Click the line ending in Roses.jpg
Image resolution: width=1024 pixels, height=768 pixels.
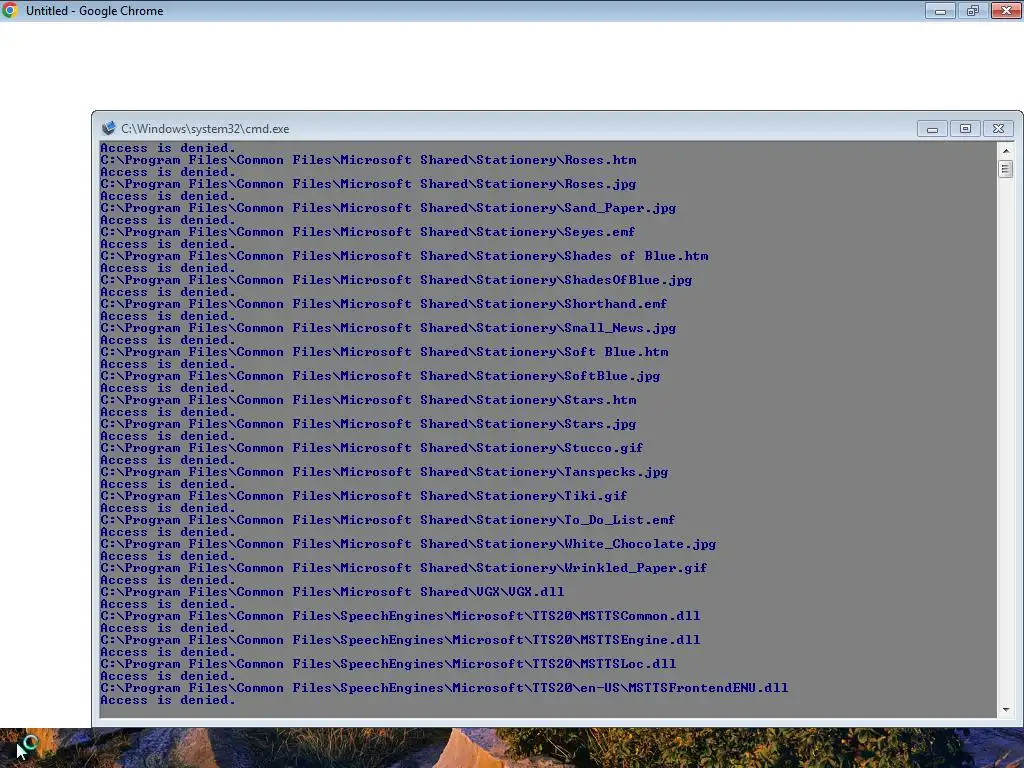[x=368, y=184]
